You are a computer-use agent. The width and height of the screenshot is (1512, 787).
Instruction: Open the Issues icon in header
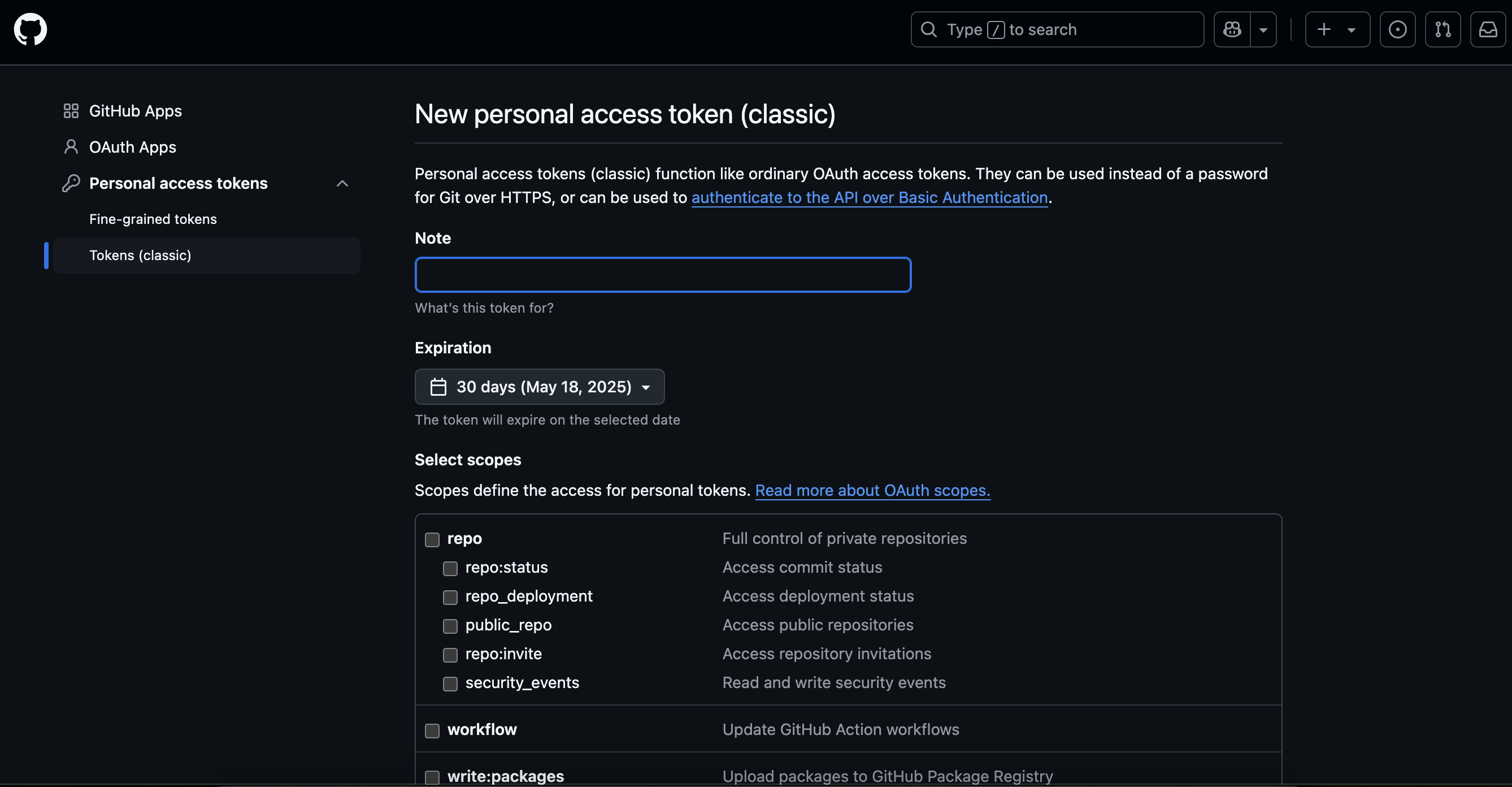pyautogui.click(x=1397, y=29)
